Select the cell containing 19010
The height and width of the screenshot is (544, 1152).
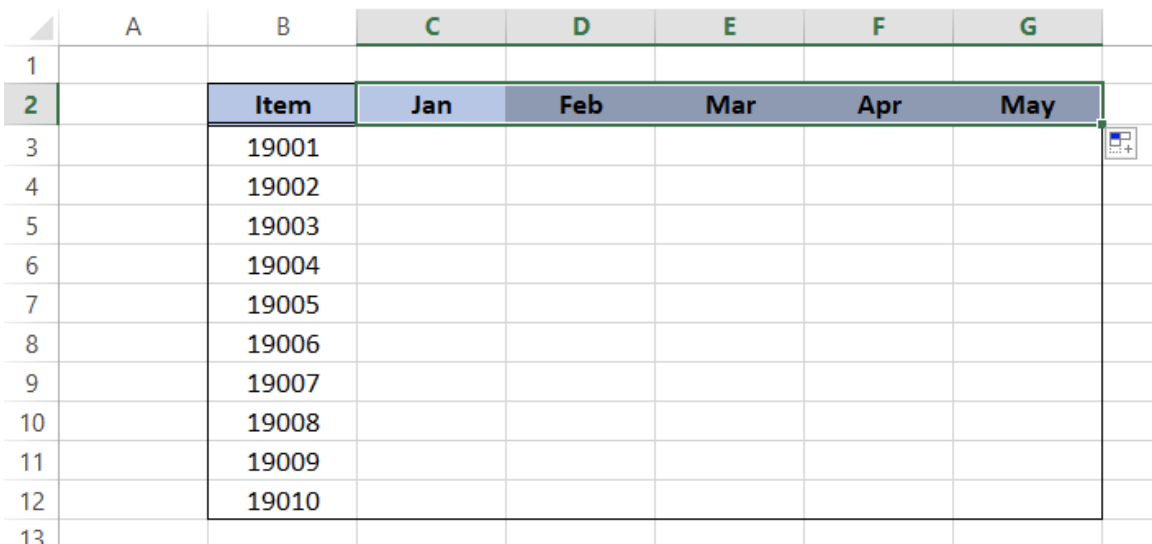(x=283, y=501)
